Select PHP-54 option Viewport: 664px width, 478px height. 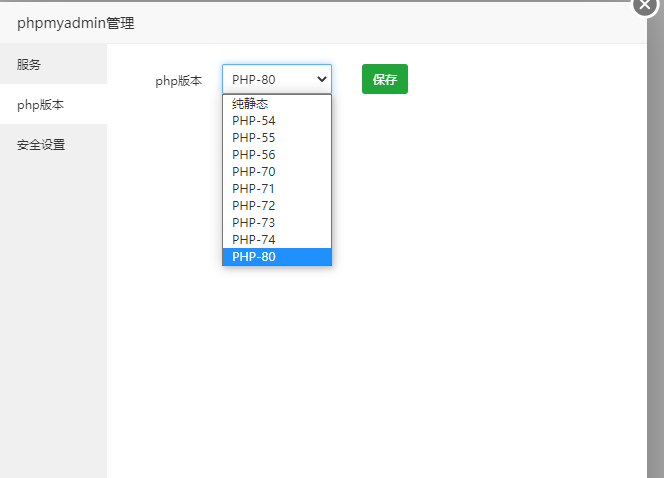tap(277, 121)
